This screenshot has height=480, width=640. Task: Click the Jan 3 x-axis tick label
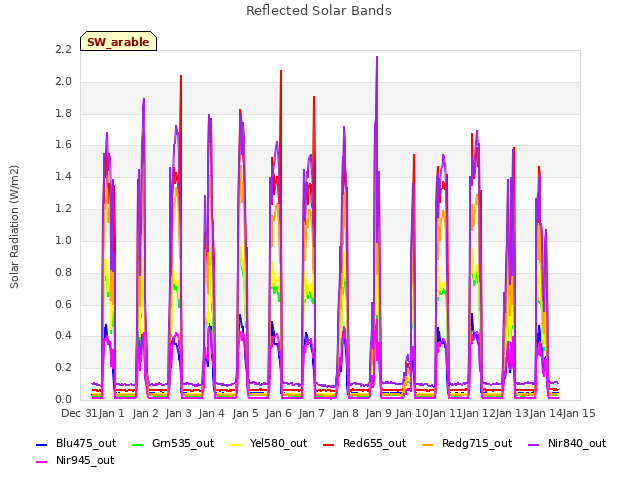(x=179, y=413)
